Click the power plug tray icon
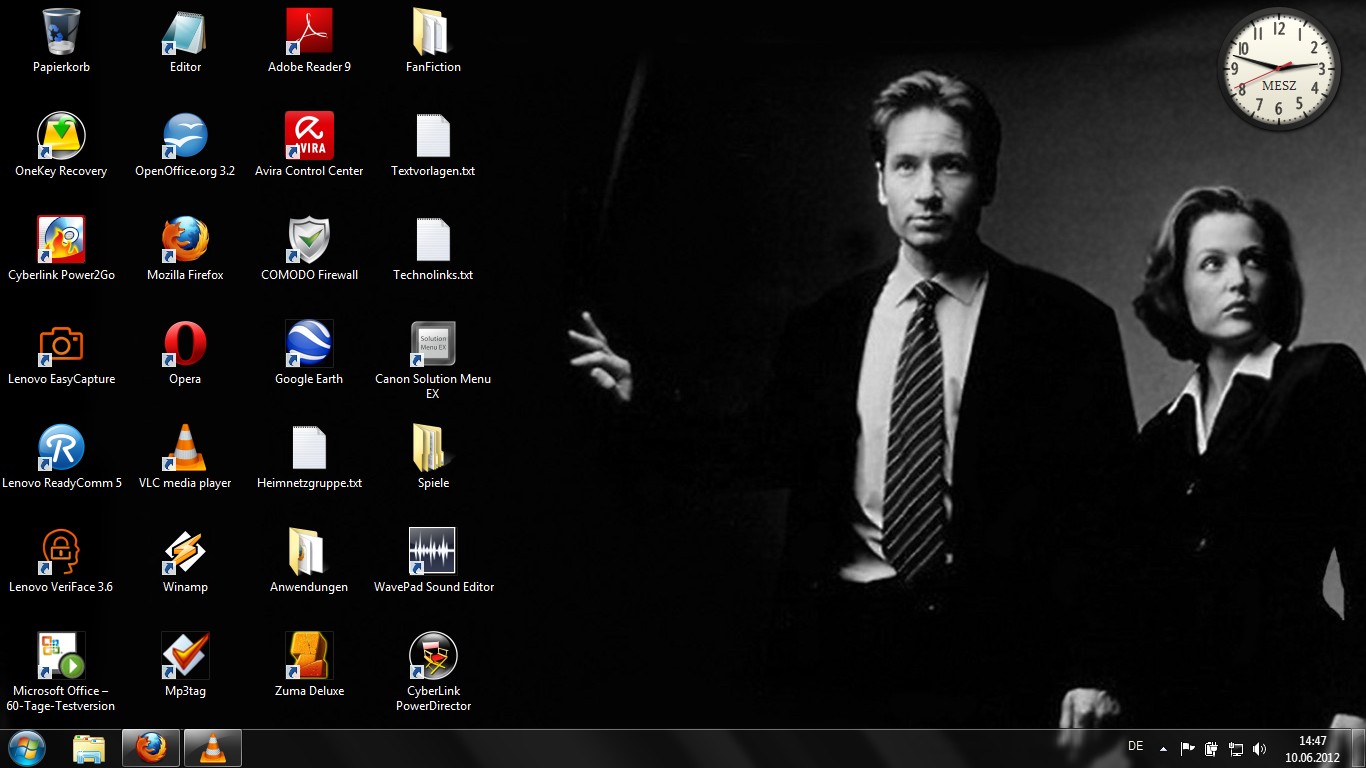1366x768 pixels. (1212, 748)
